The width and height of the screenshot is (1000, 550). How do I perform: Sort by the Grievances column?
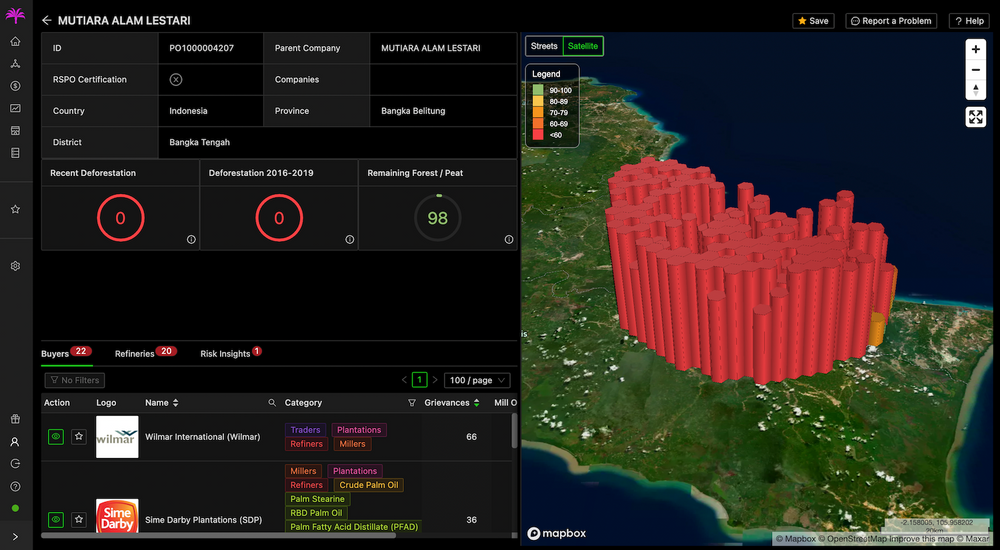[476, 403]
